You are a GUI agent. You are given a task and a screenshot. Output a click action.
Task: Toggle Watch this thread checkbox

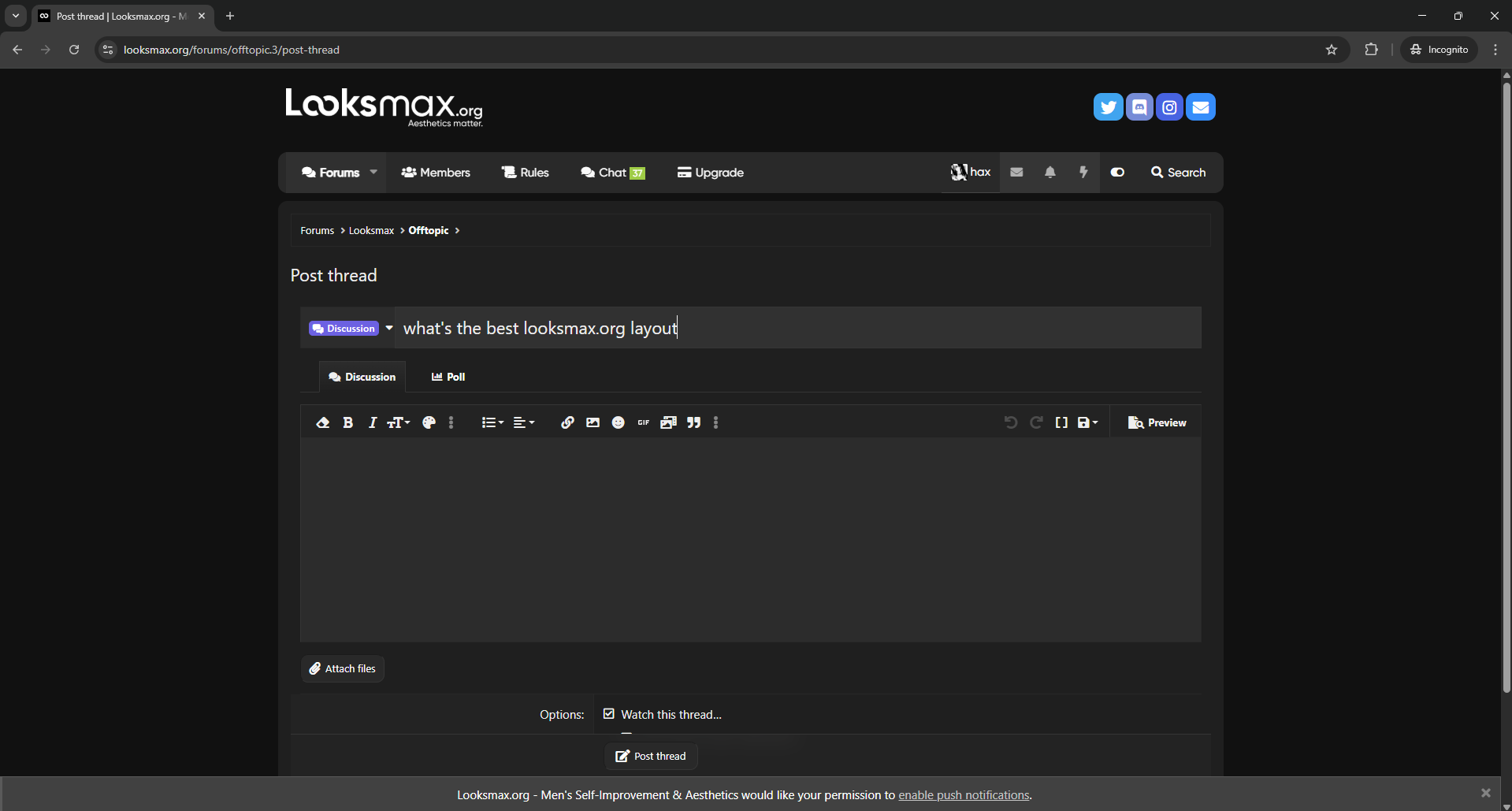(x=609, y=714)
